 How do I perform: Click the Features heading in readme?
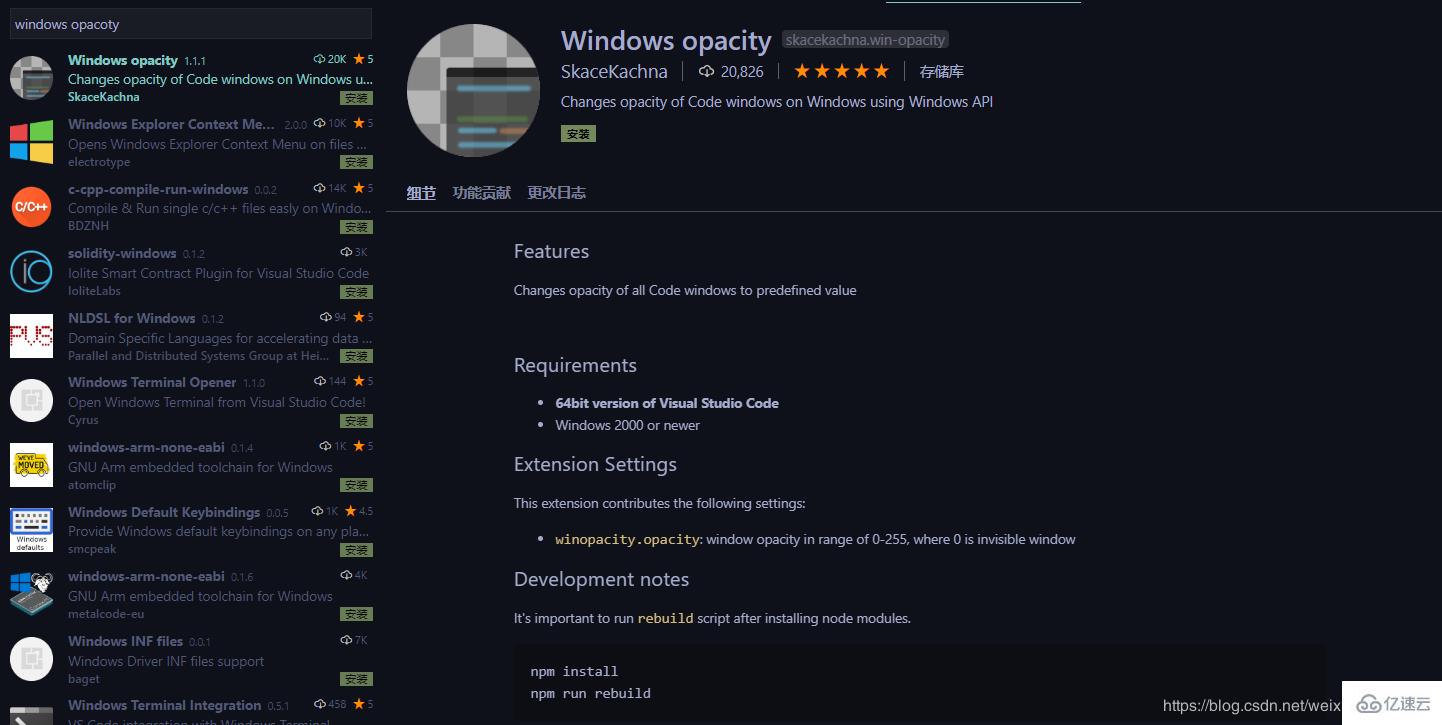click(551, 251)
